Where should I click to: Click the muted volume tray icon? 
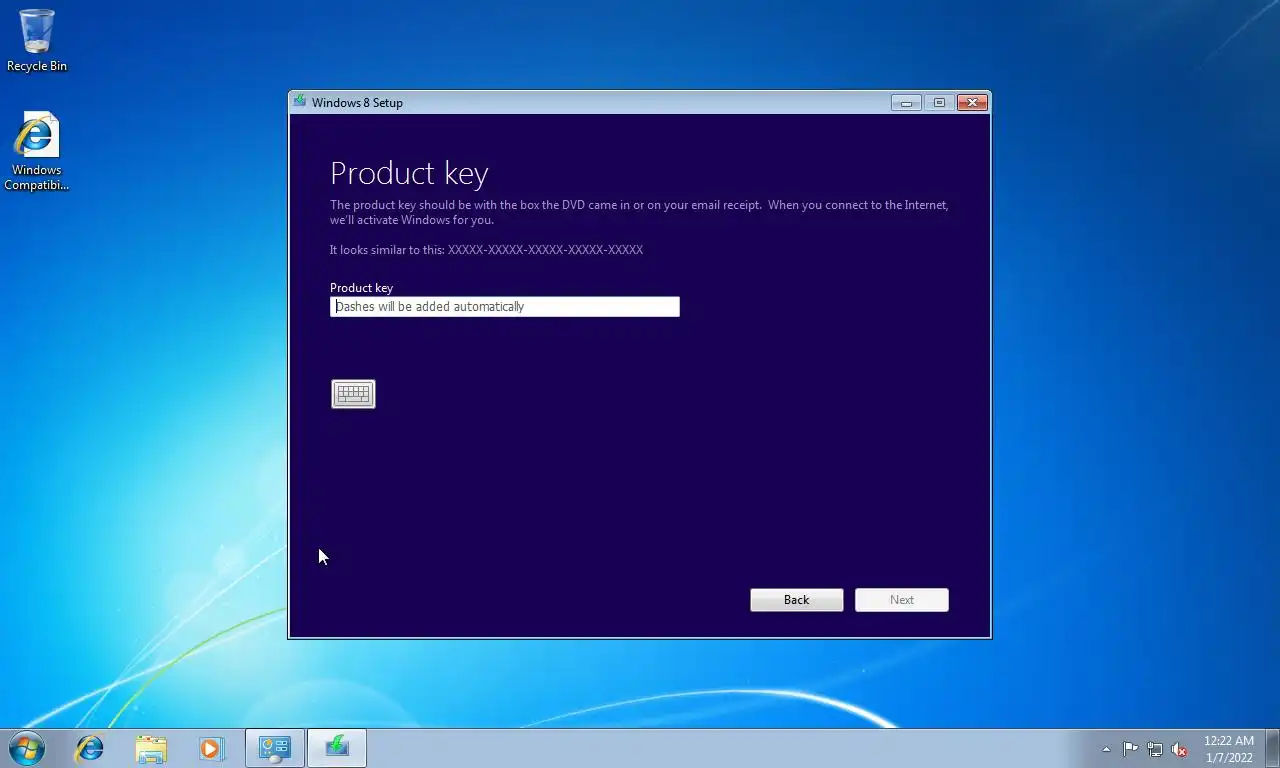[x=1179, y=749]
